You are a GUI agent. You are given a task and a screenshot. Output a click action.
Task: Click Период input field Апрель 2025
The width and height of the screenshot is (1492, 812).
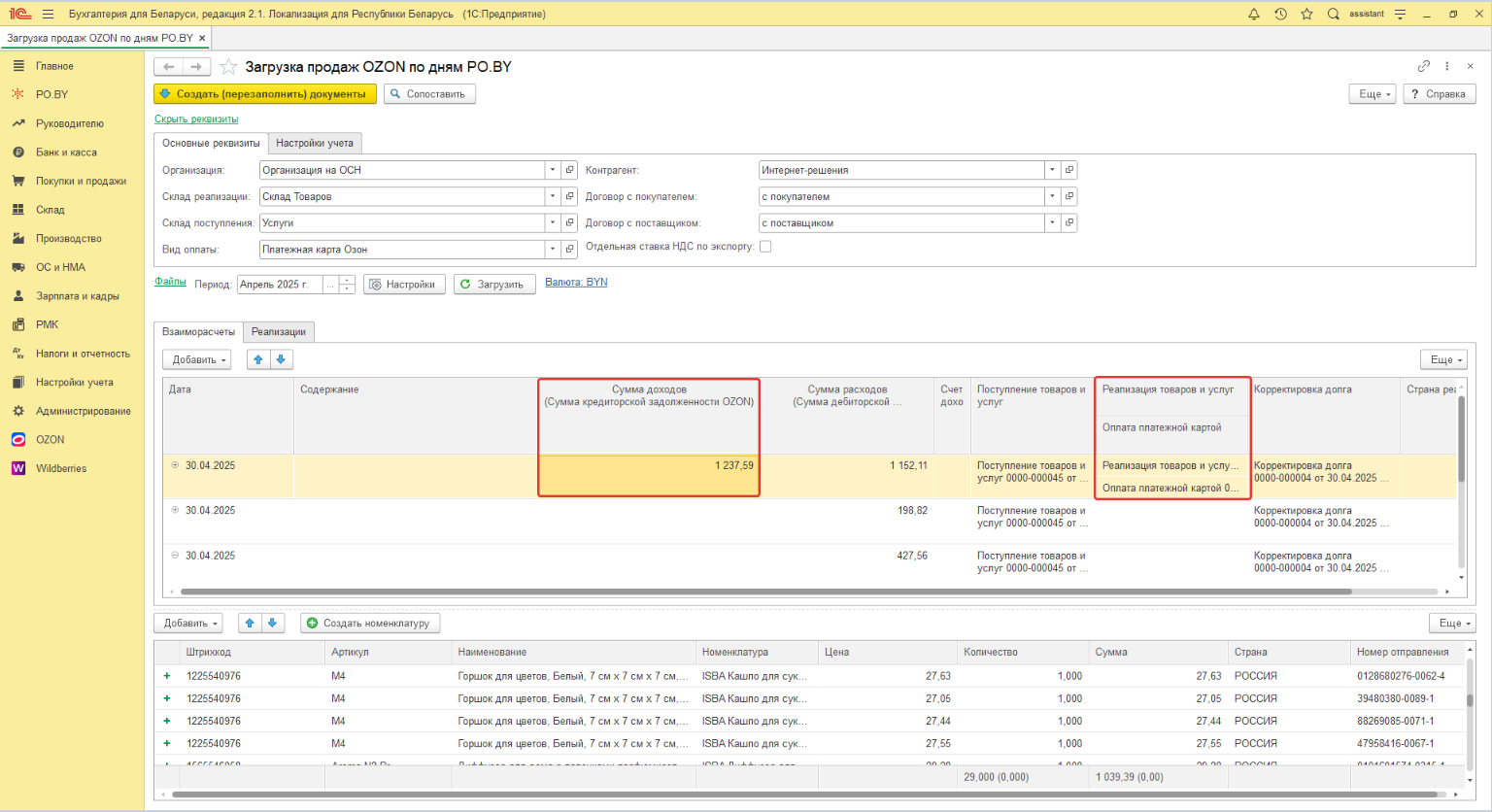click(280, 285)
